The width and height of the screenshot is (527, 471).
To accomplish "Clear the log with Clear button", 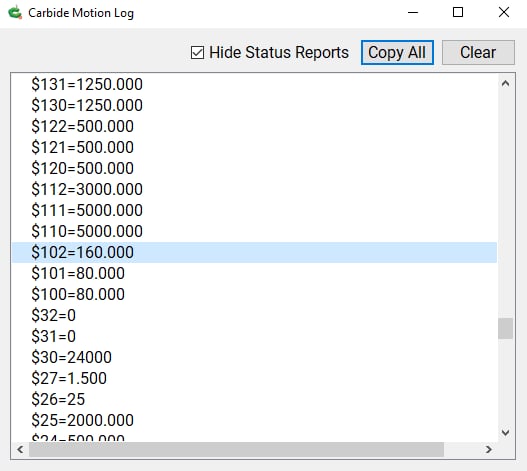I will [478, 52].
